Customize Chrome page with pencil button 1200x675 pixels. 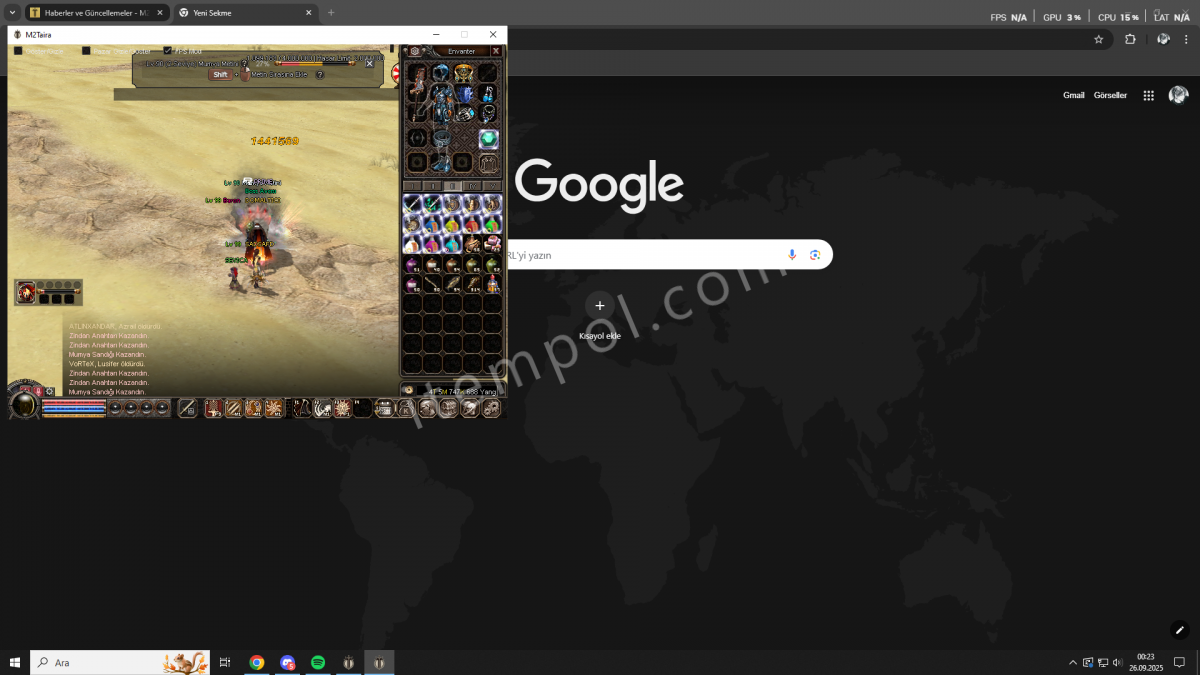pos(1180,630)
